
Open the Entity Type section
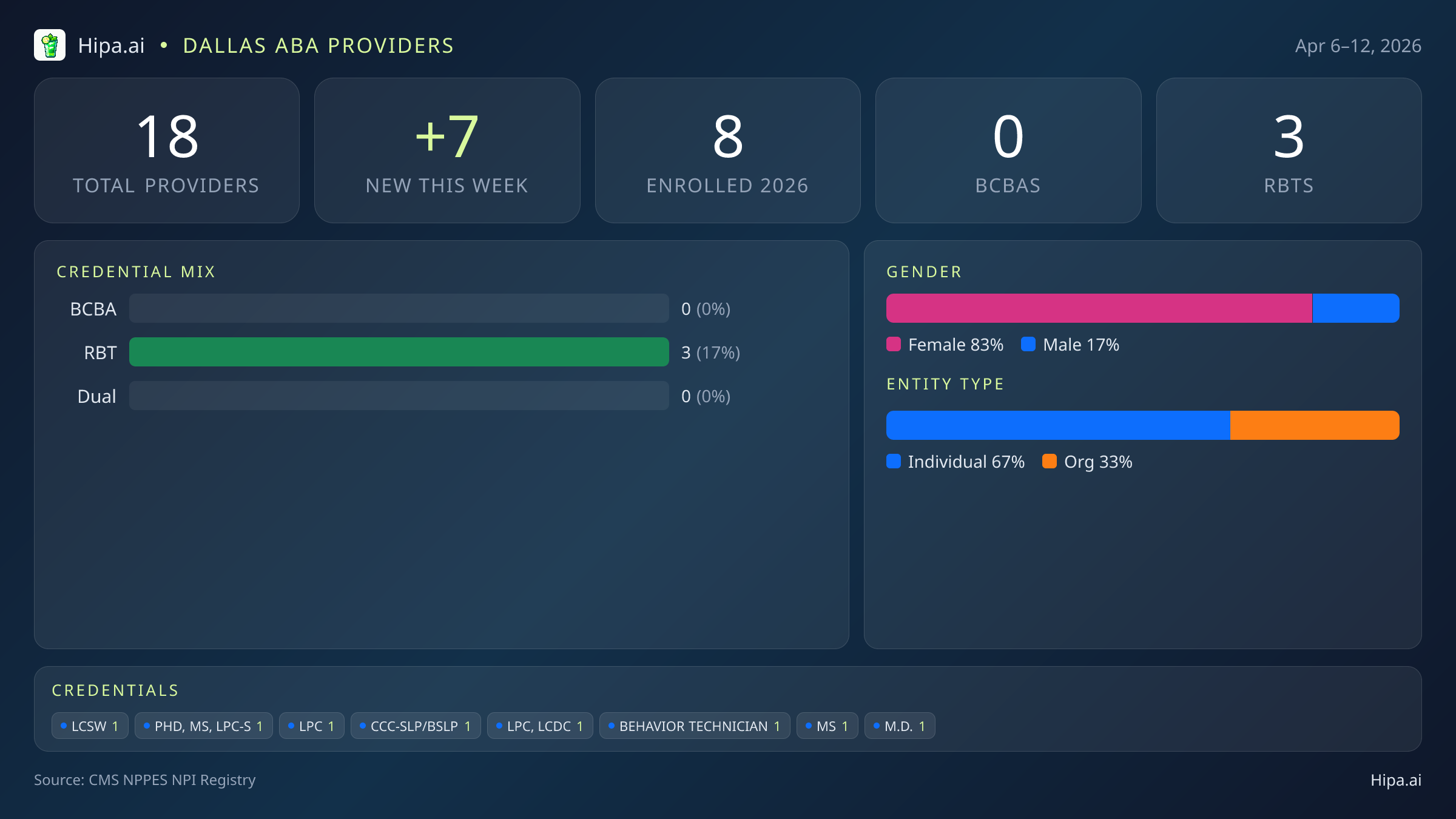point(945,384)
